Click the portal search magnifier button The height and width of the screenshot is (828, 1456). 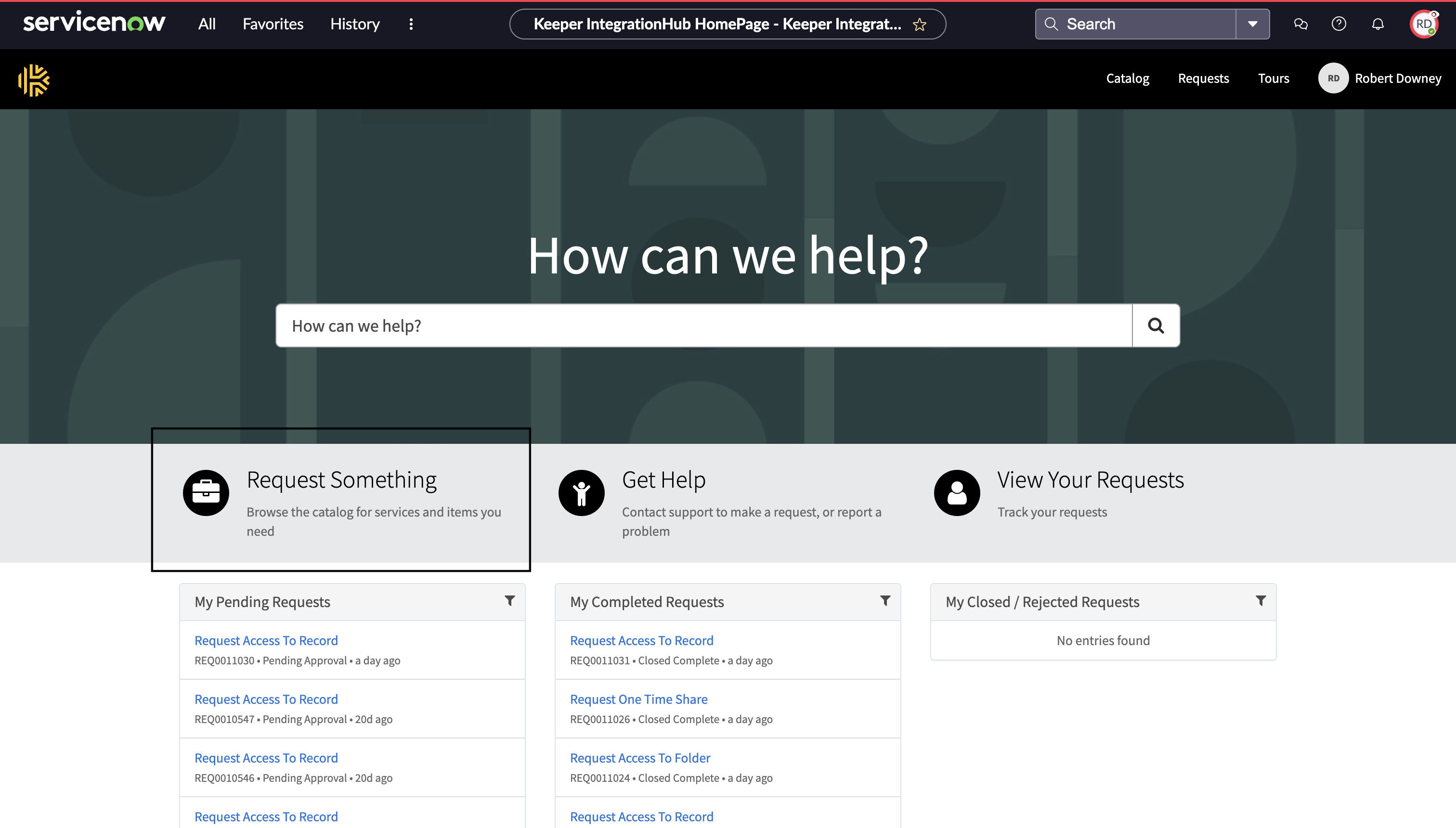[1156, 325]
